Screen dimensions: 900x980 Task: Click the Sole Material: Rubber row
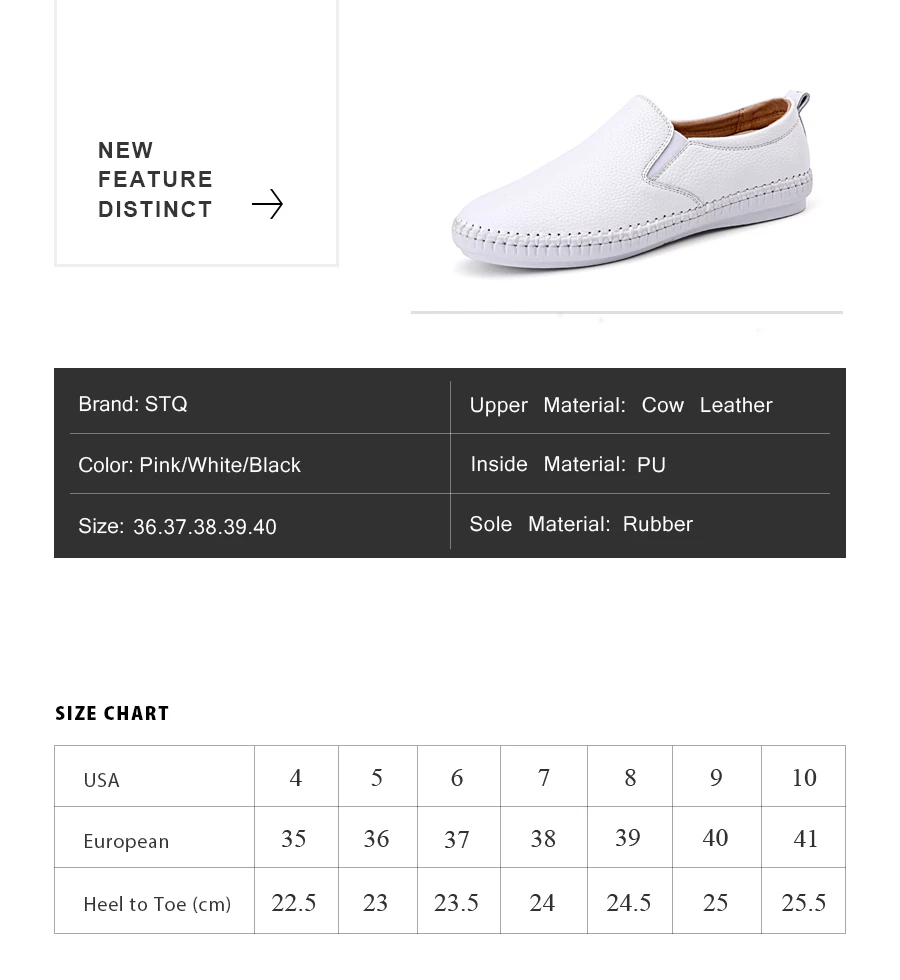(581, 524)
